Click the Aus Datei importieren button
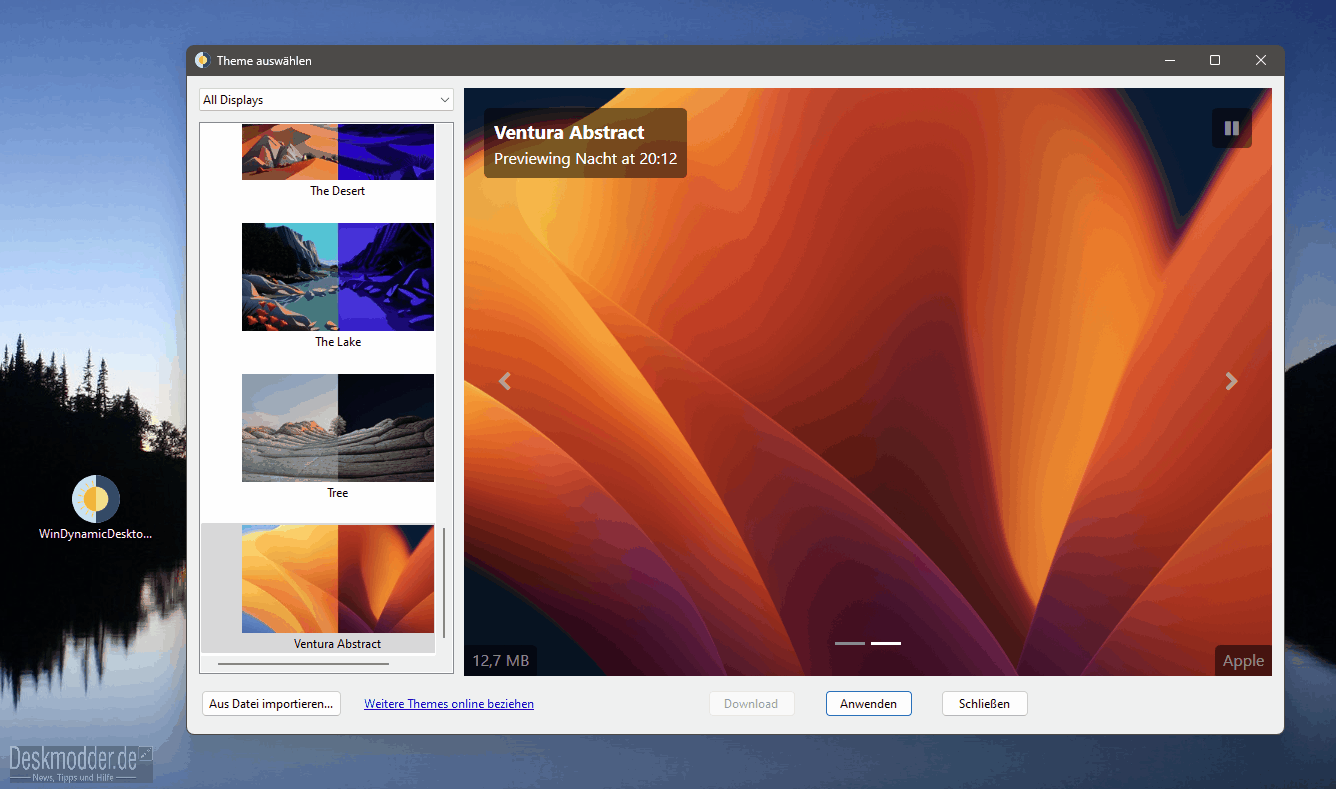Screen dimensions: 1336x789 (x=271, y=704)
